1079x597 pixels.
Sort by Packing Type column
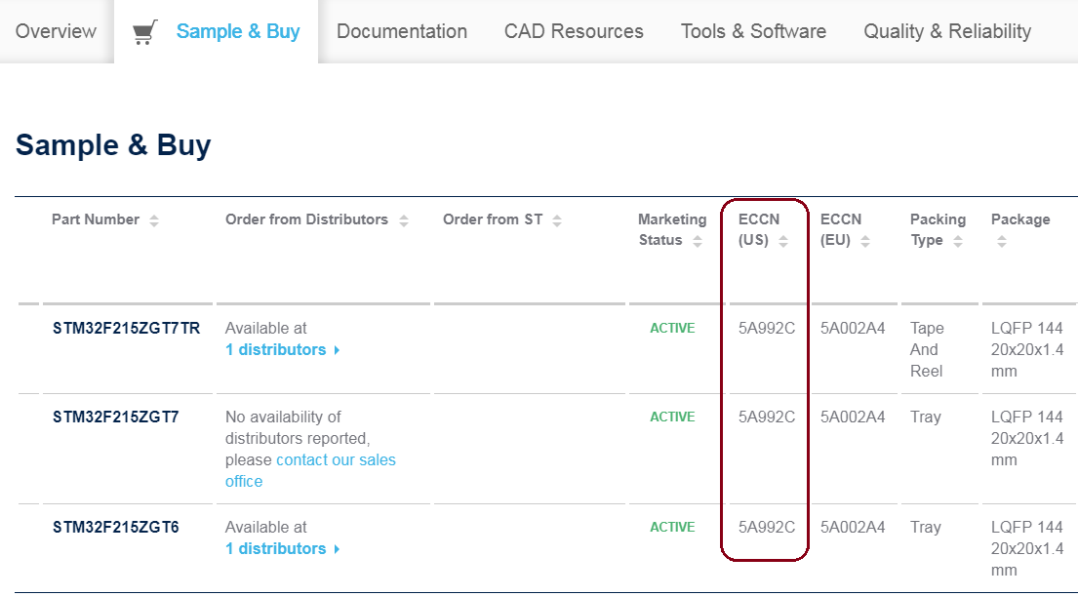[x=958, y=241]
